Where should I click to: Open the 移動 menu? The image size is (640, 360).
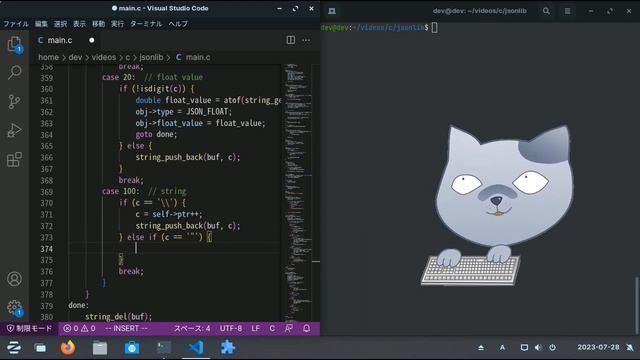pos(98,24)
